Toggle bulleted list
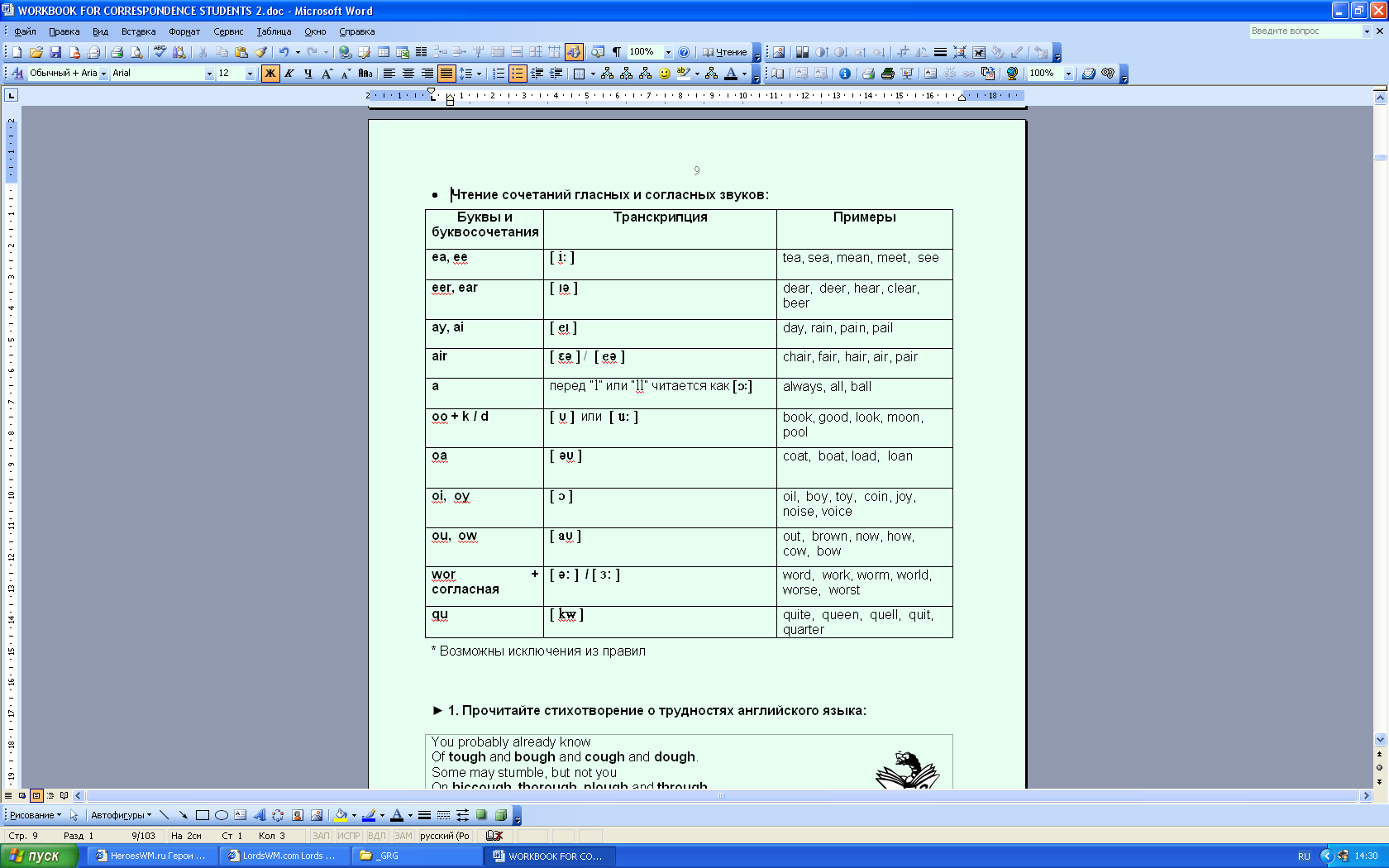 pyautogui.click(x=518, y=74)
